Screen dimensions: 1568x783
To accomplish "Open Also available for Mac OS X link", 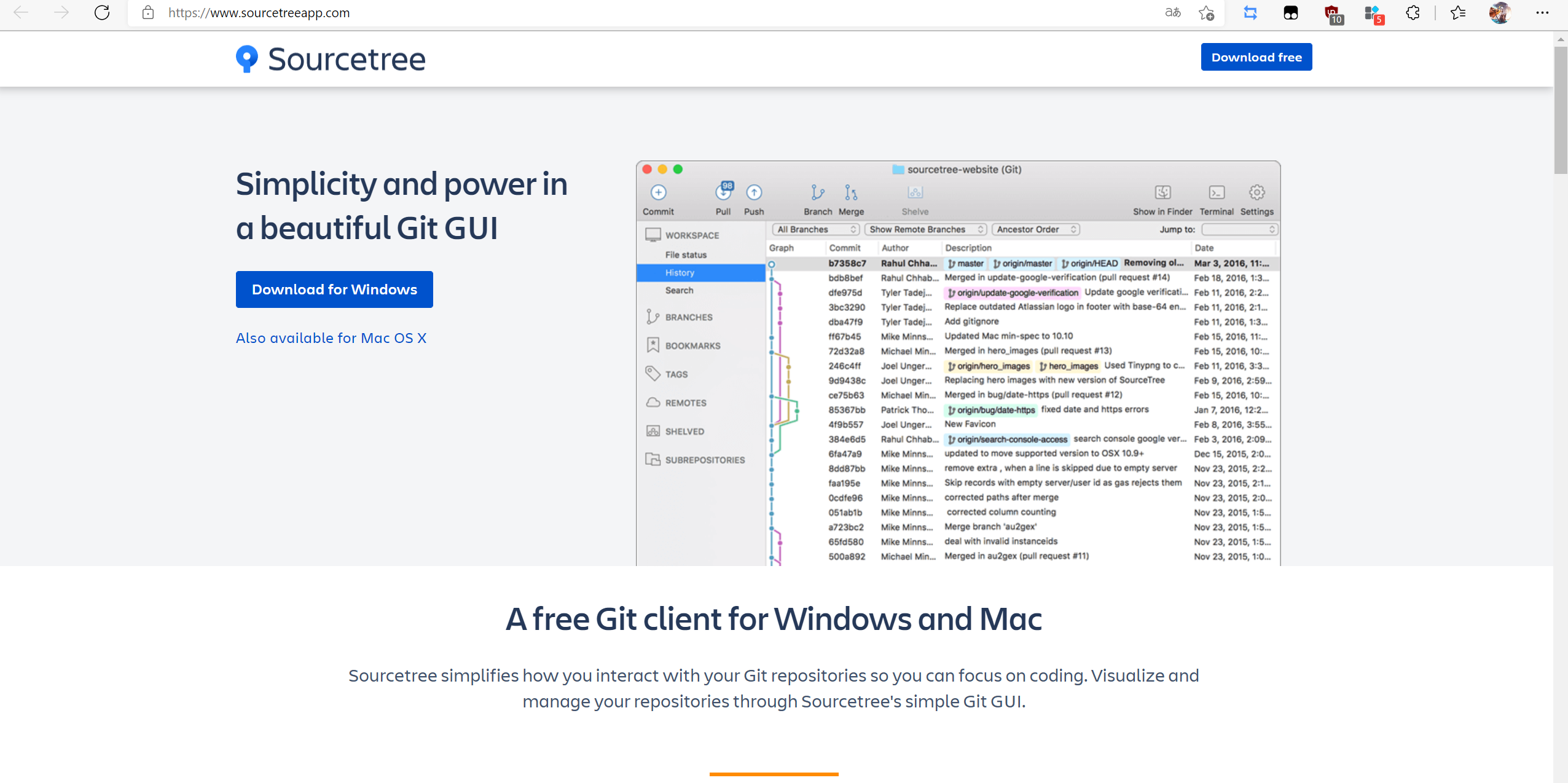I will (x=331, y=338).
